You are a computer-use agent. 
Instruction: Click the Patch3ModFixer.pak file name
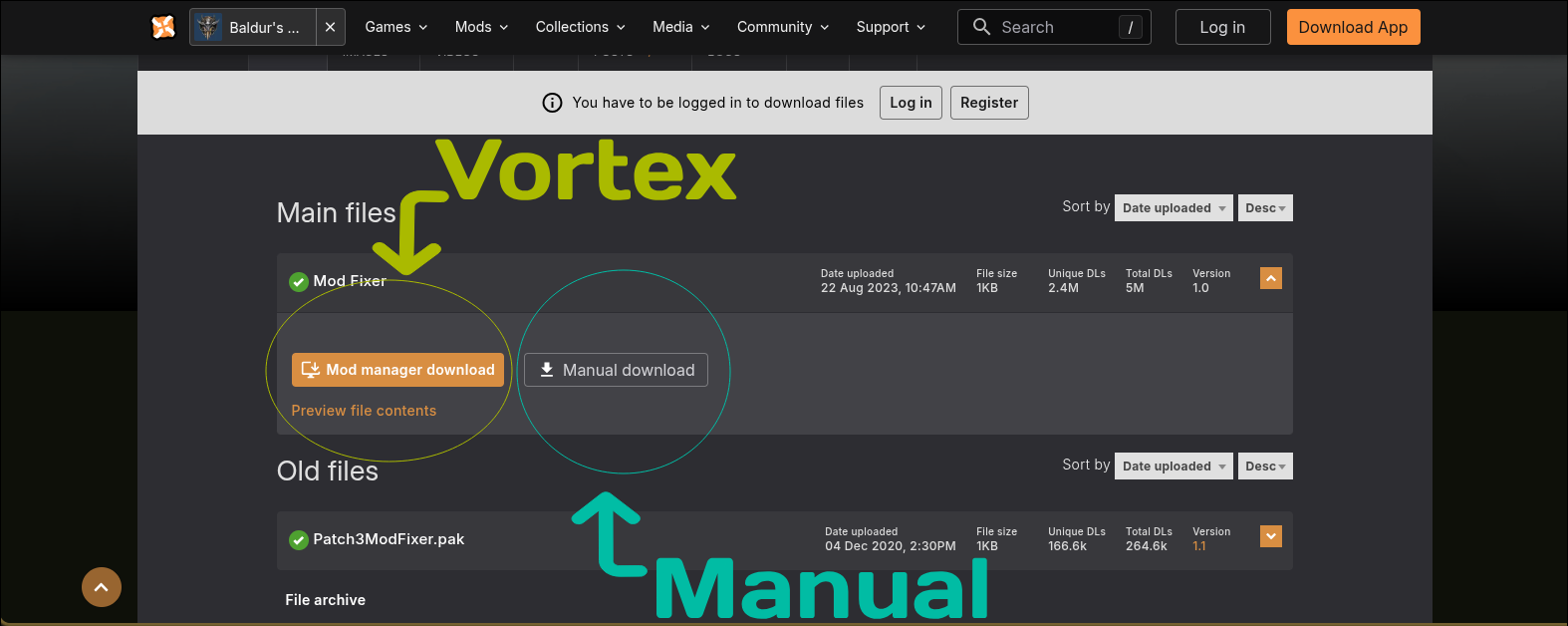click(x=389, y=539)
